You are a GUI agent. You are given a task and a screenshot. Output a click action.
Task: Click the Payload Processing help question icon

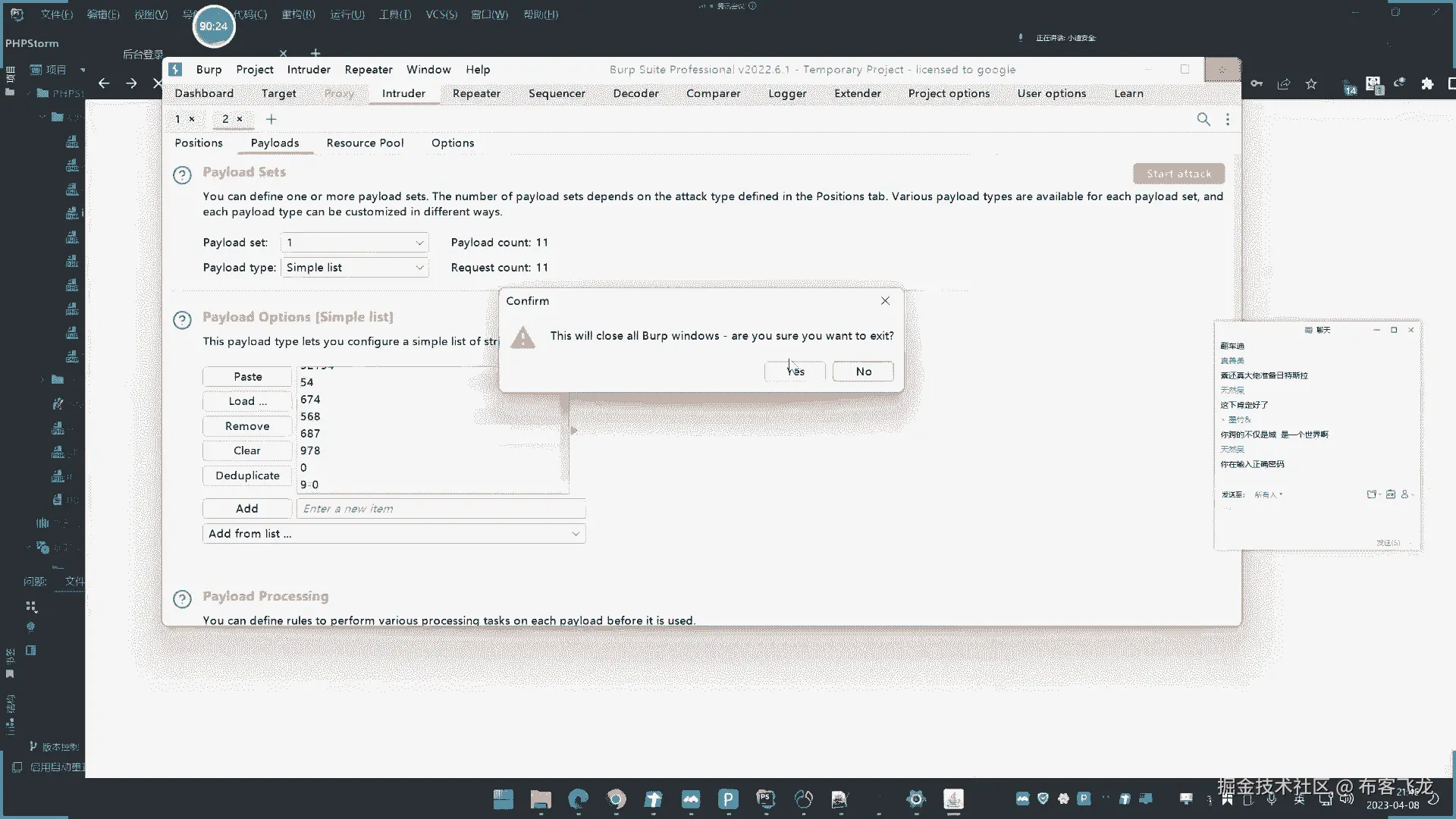tap(182, 599)
